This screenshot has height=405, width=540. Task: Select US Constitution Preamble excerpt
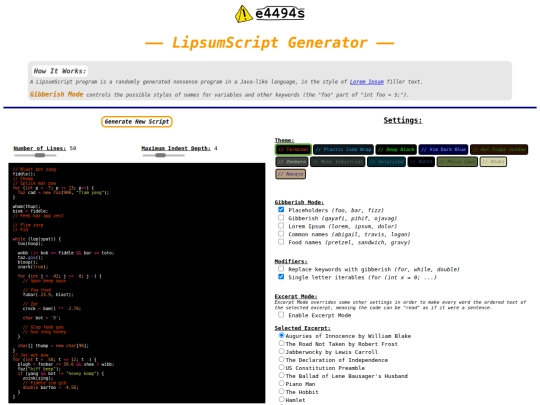pyautogui.click(x=281, y=367)
